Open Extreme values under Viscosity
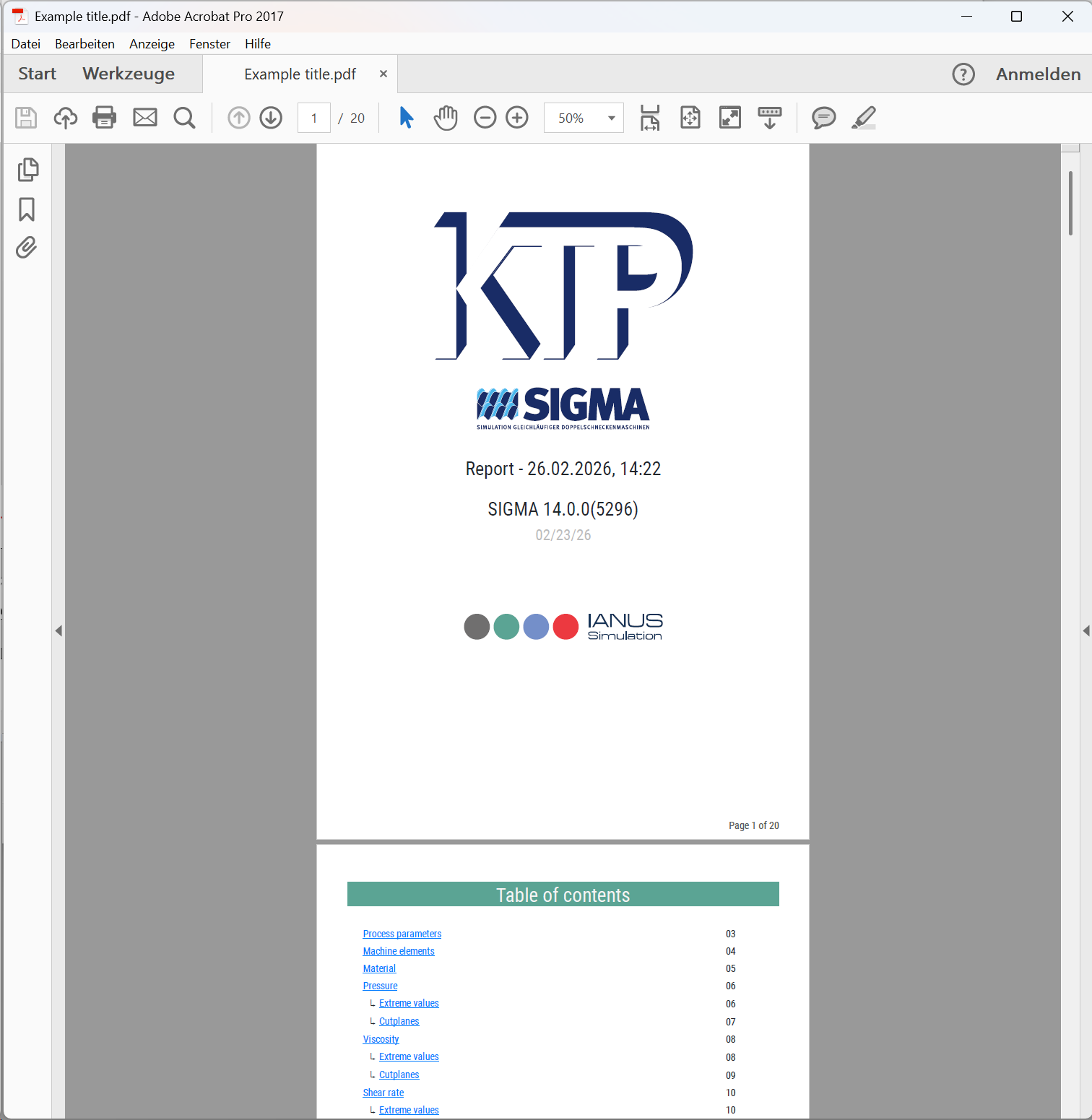This screenshot has height=1120, width=1092. 409,1056
